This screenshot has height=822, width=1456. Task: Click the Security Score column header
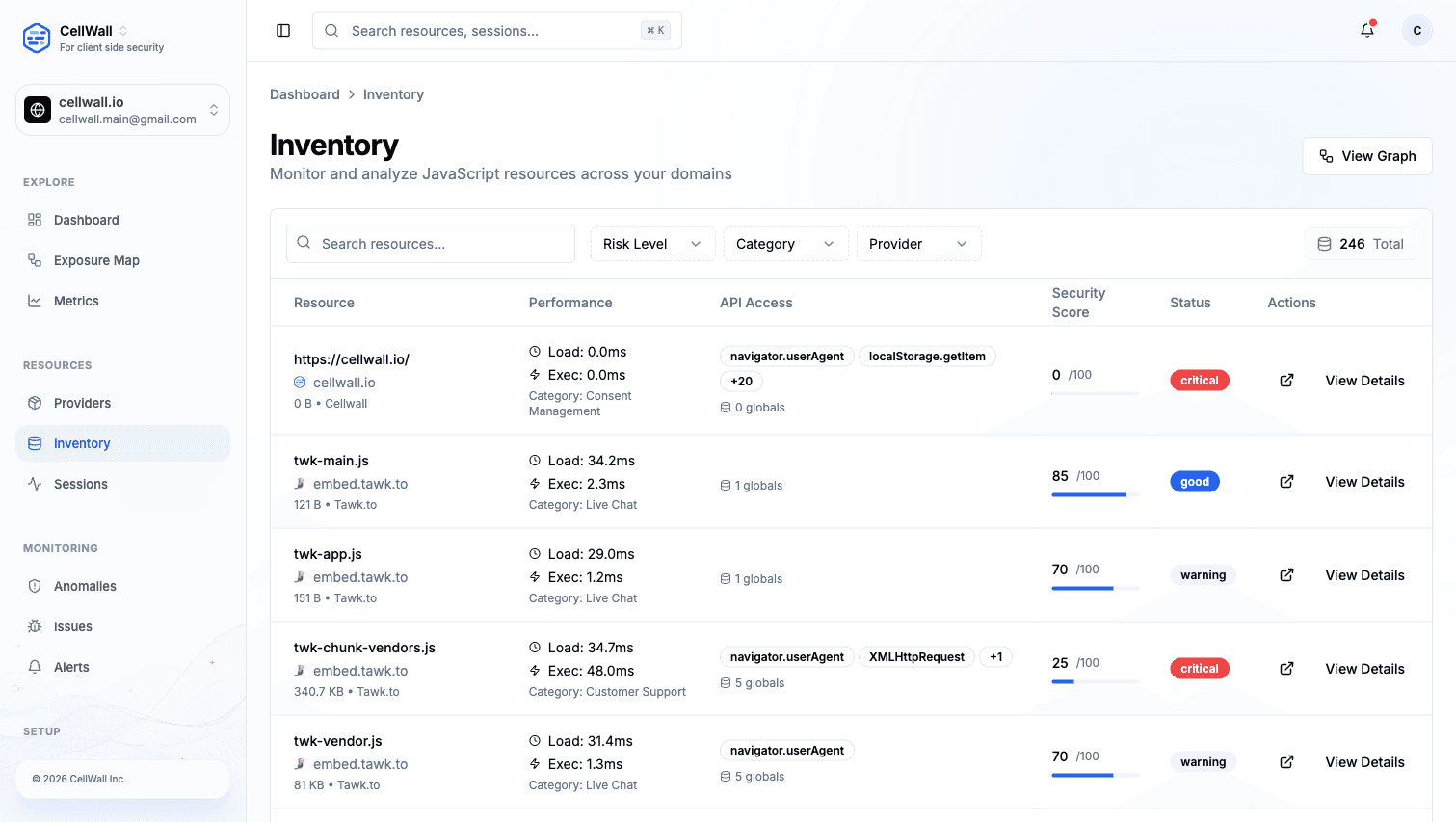click(1078, 303)
